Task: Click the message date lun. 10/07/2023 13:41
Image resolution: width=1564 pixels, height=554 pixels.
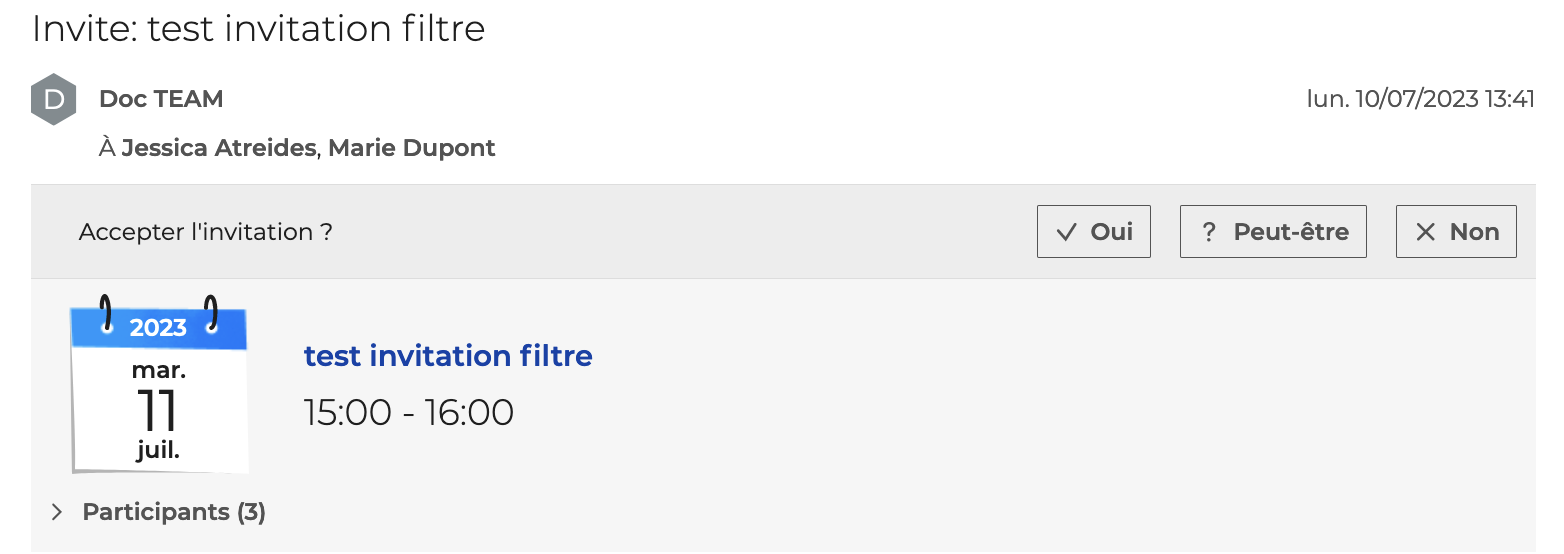Action: point(1421,99)
